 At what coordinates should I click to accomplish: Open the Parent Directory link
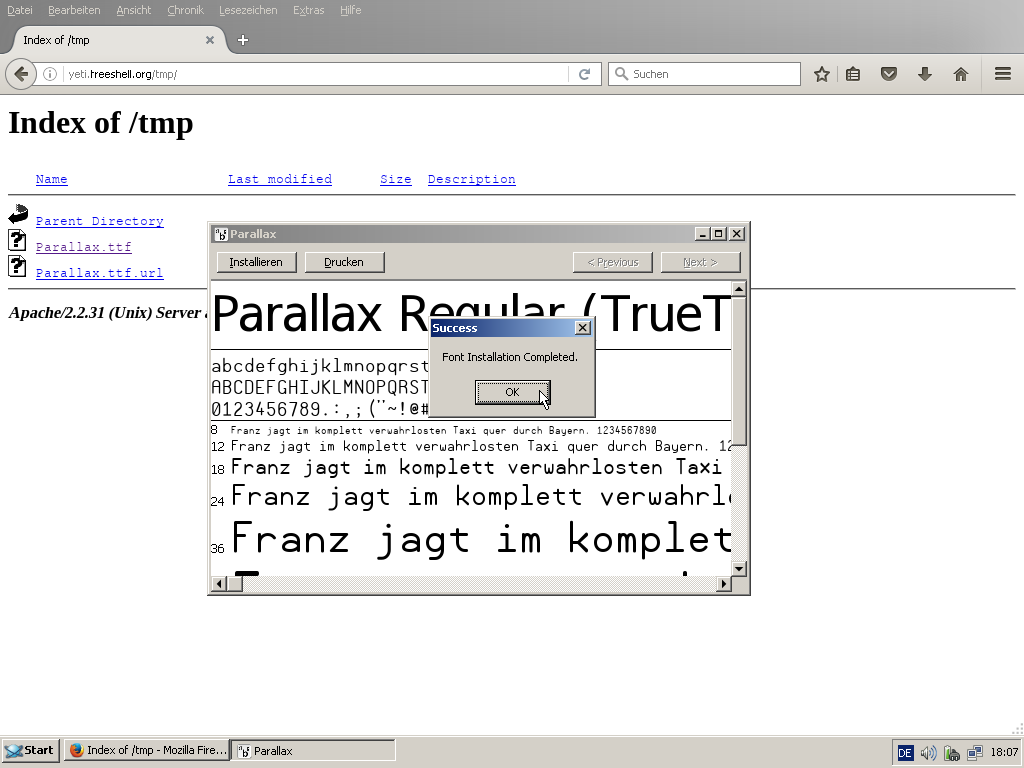[99, 221]
